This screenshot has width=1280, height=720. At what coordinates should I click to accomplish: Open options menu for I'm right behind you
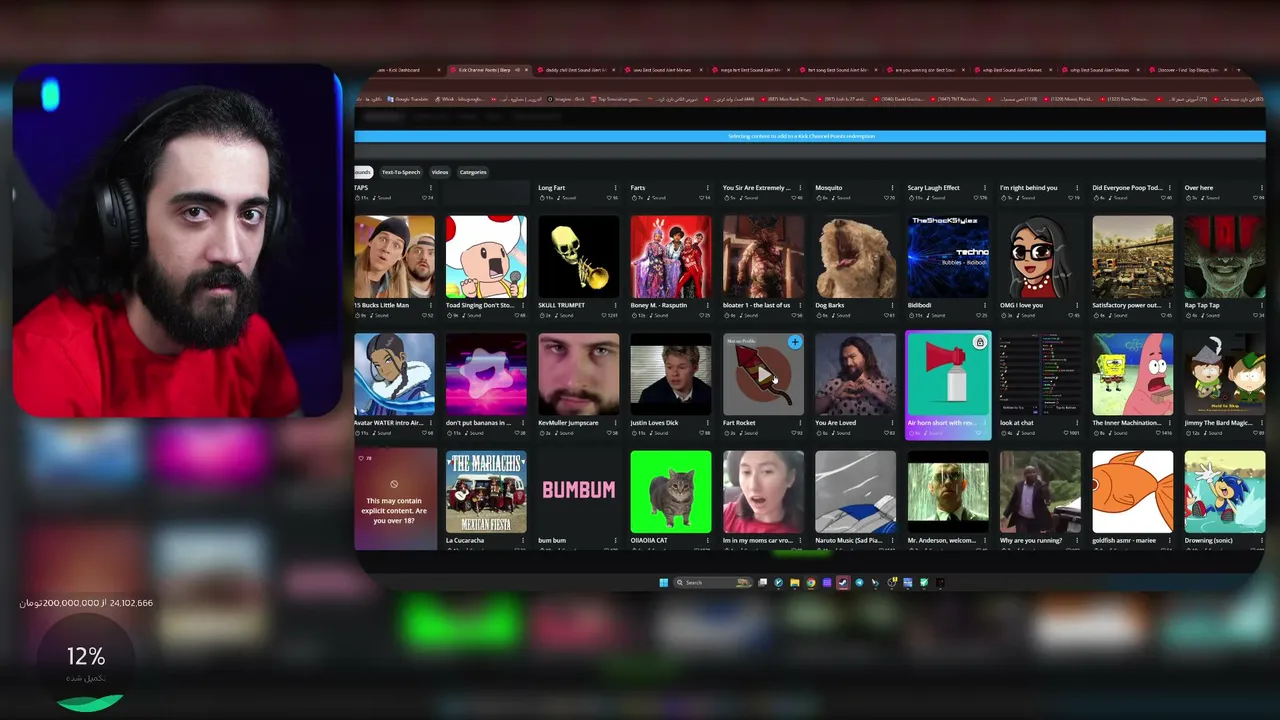click(1077, 188)
